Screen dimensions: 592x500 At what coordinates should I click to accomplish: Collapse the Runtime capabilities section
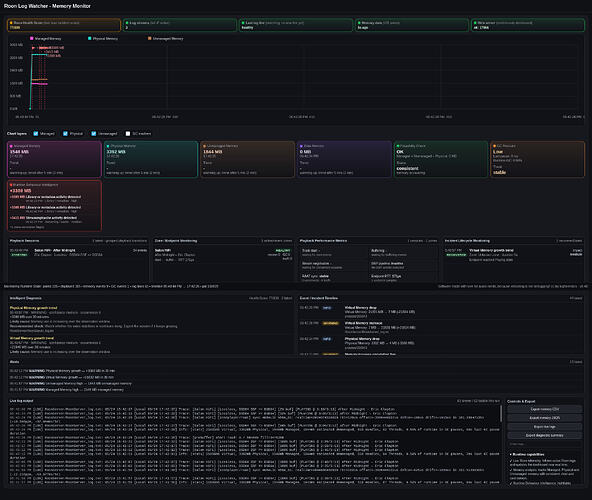tap(527, 454)
